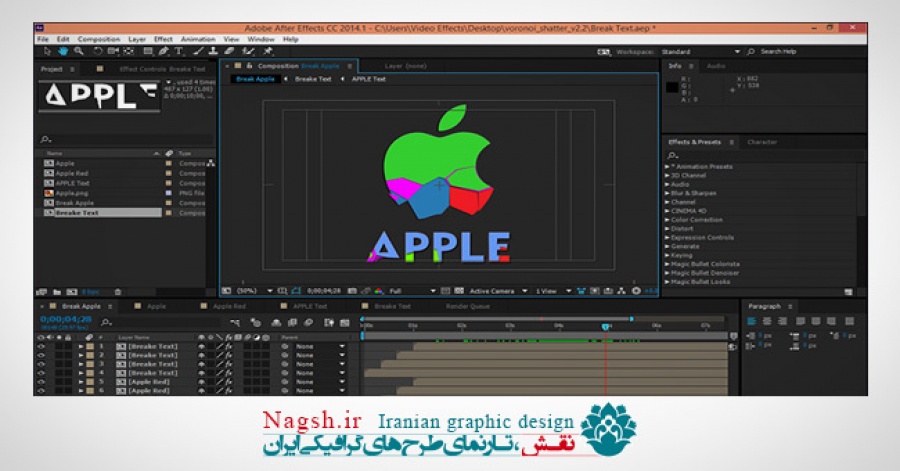Select the Clone Stamp tool

click(213, 52)
